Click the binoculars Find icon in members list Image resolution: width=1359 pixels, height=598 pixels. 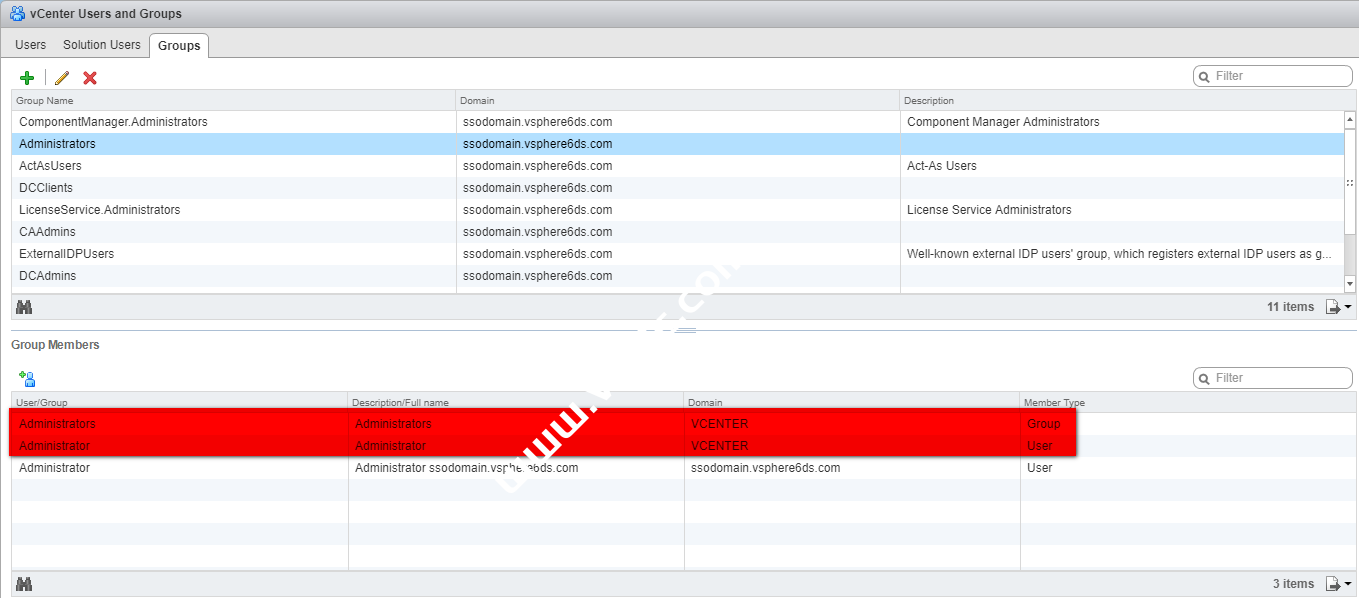(25, 584)
